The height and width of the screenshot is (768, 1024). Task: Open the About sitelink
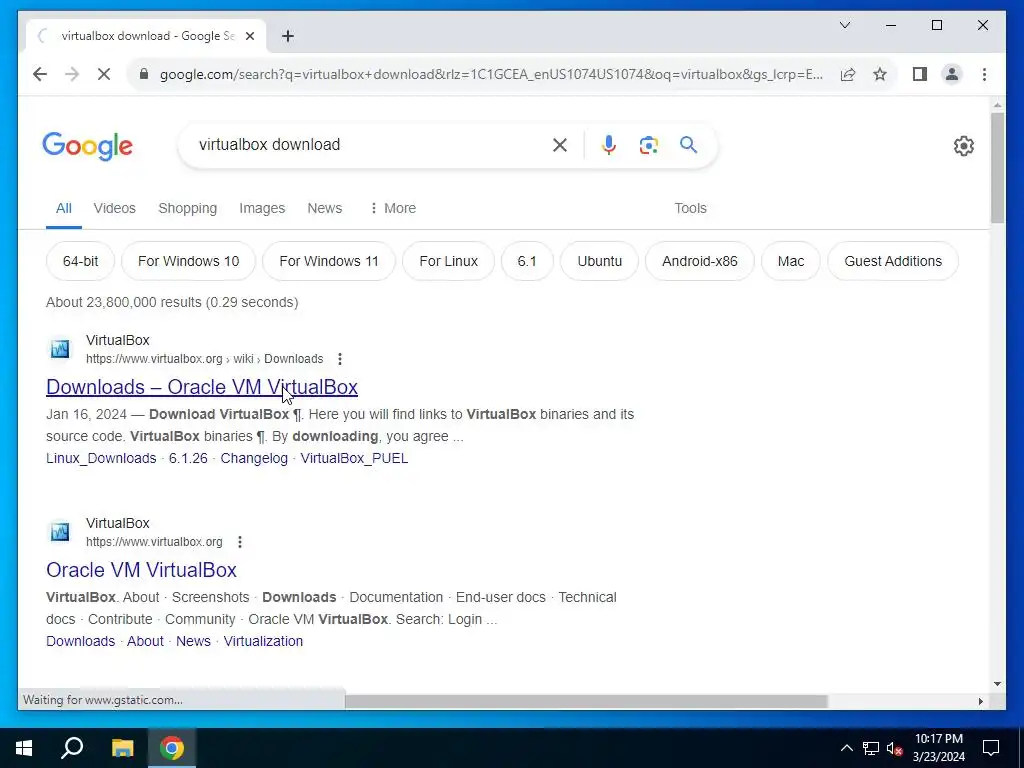pyautogui.click(x=145, y=641)
